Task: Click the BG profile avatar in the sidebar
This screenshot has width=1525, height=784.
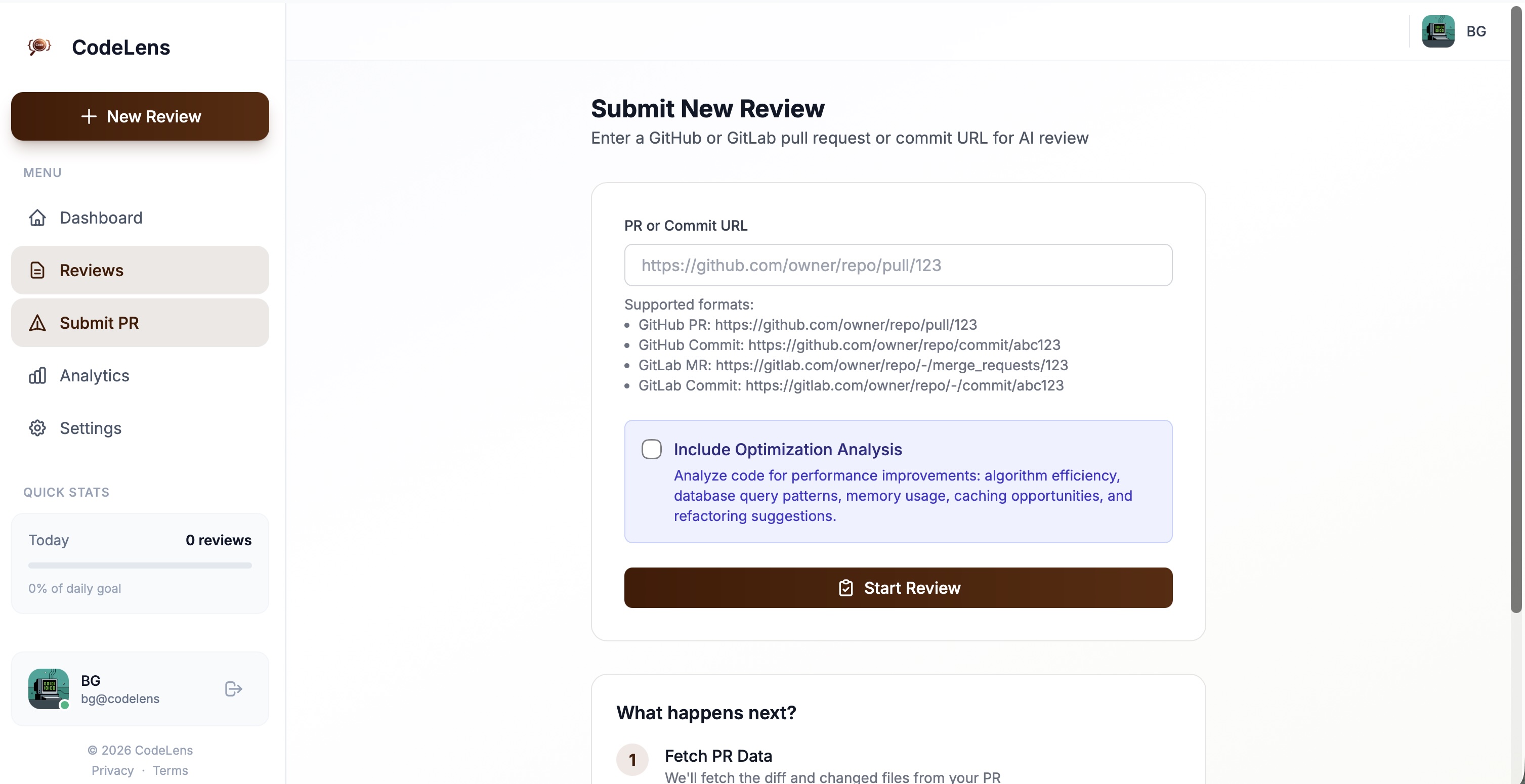Action: 49,689
